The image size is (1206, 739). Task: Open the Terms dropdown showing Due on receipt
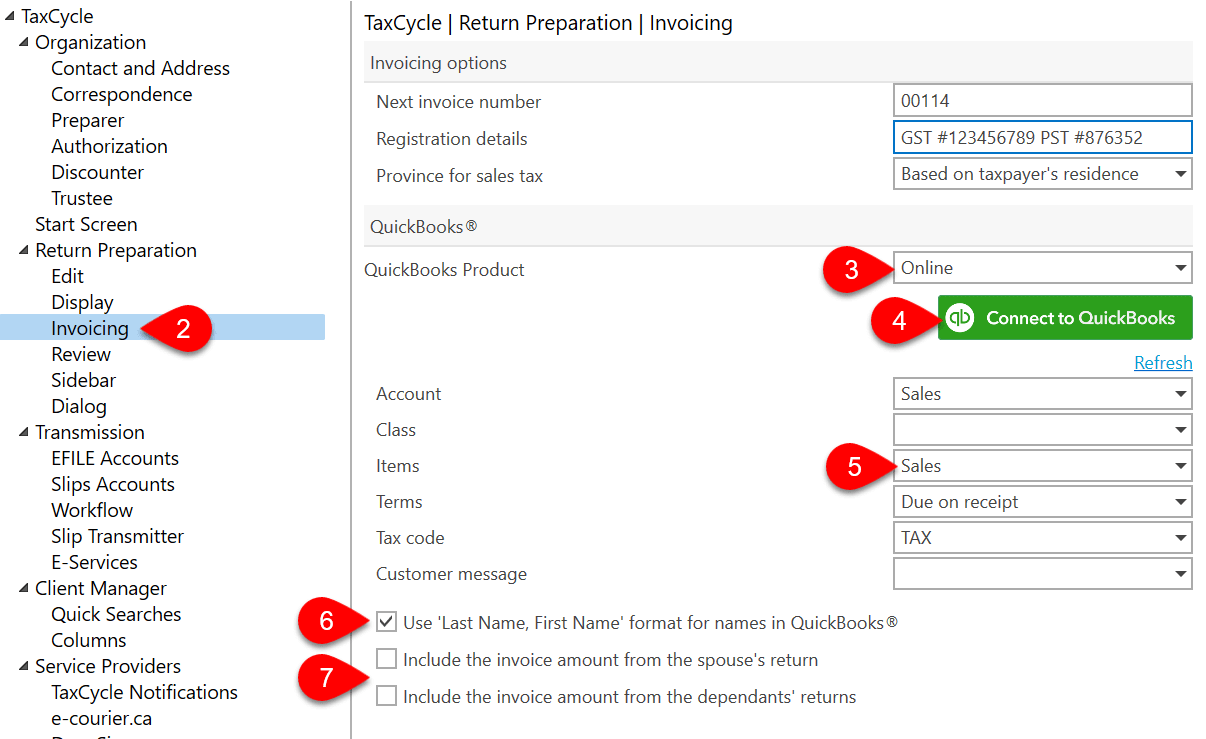tap(1042, 502)
